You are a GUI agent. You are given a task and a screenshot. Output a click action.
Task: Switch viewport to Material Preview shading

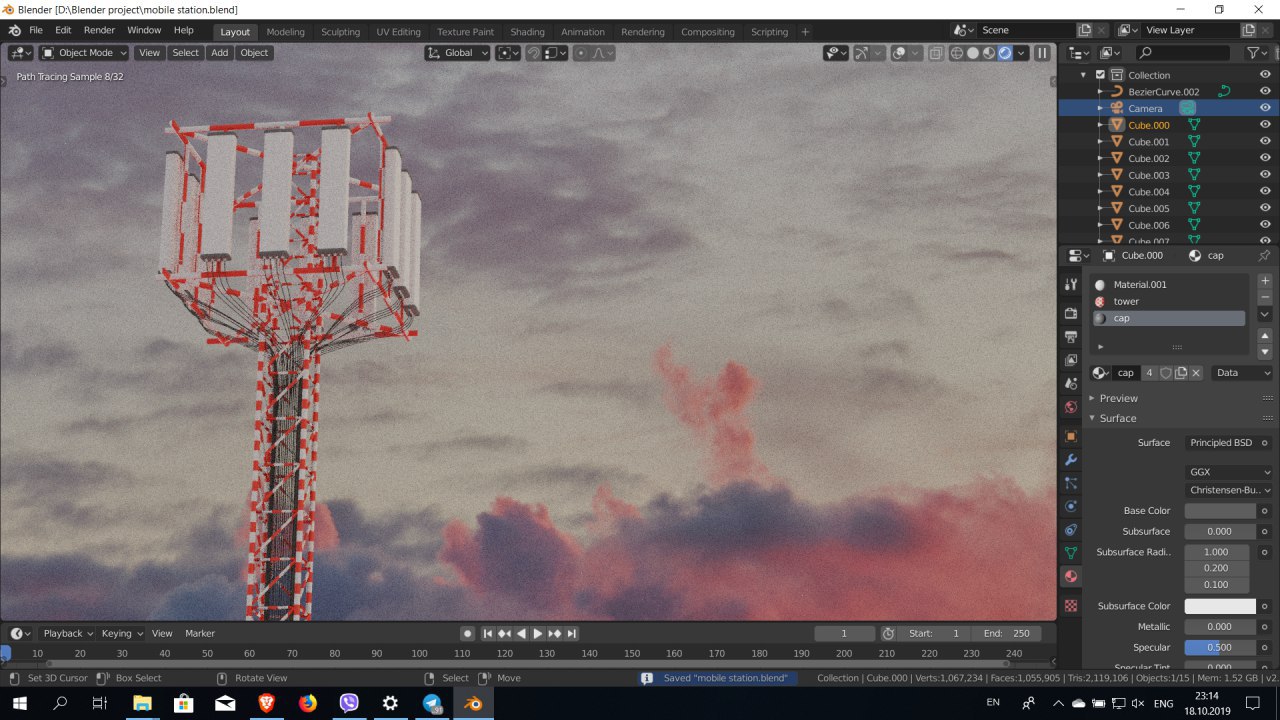[x=989, y=53]
